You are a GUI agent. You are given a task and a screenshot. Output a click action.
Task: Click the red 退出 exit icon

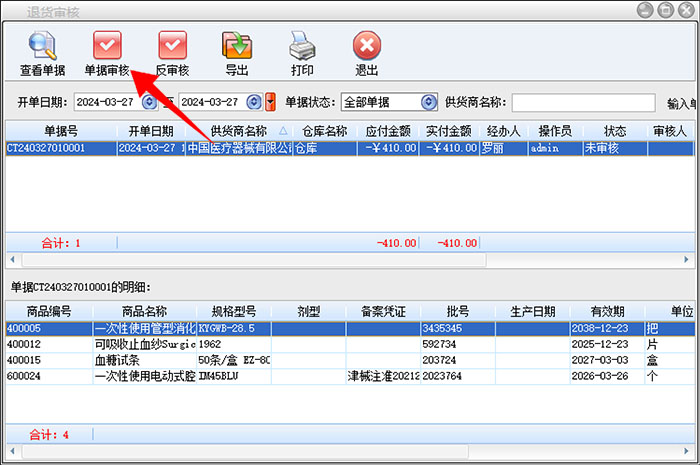[367, 47]
